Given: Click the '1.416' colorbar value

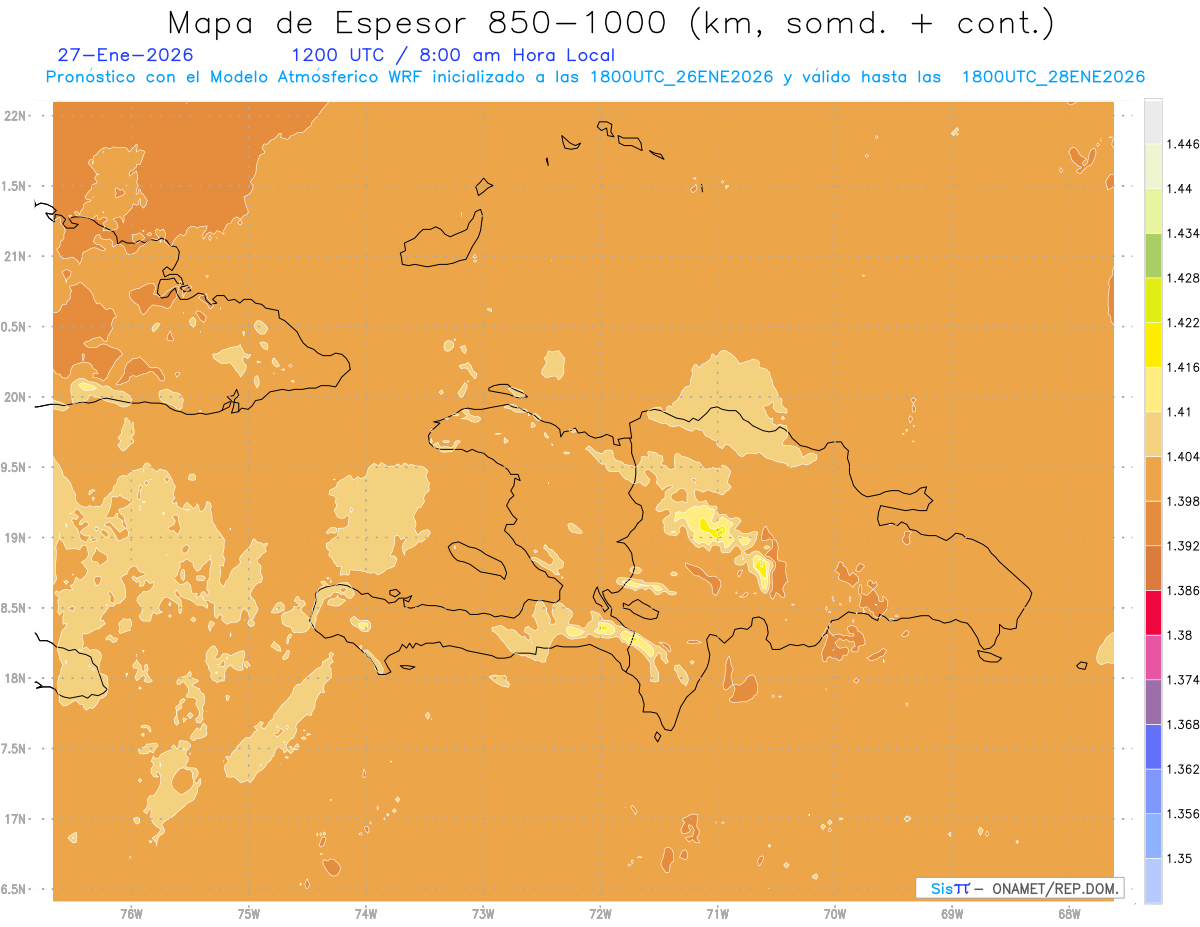Looking at the screenshot, I should (1182, 367).
